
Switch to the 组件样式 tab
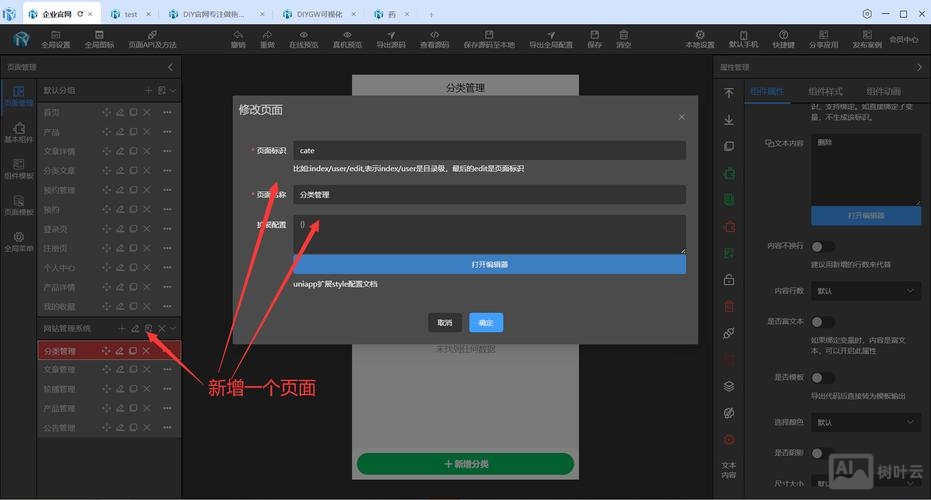825,91
